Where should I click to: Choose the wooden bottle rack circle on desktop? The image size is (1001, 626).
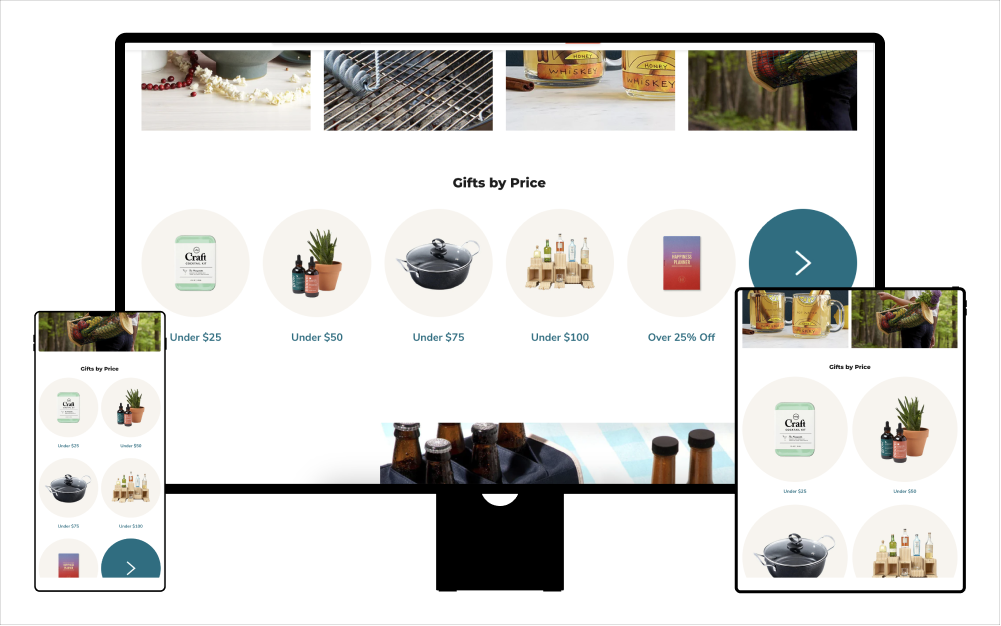[560, 263]
